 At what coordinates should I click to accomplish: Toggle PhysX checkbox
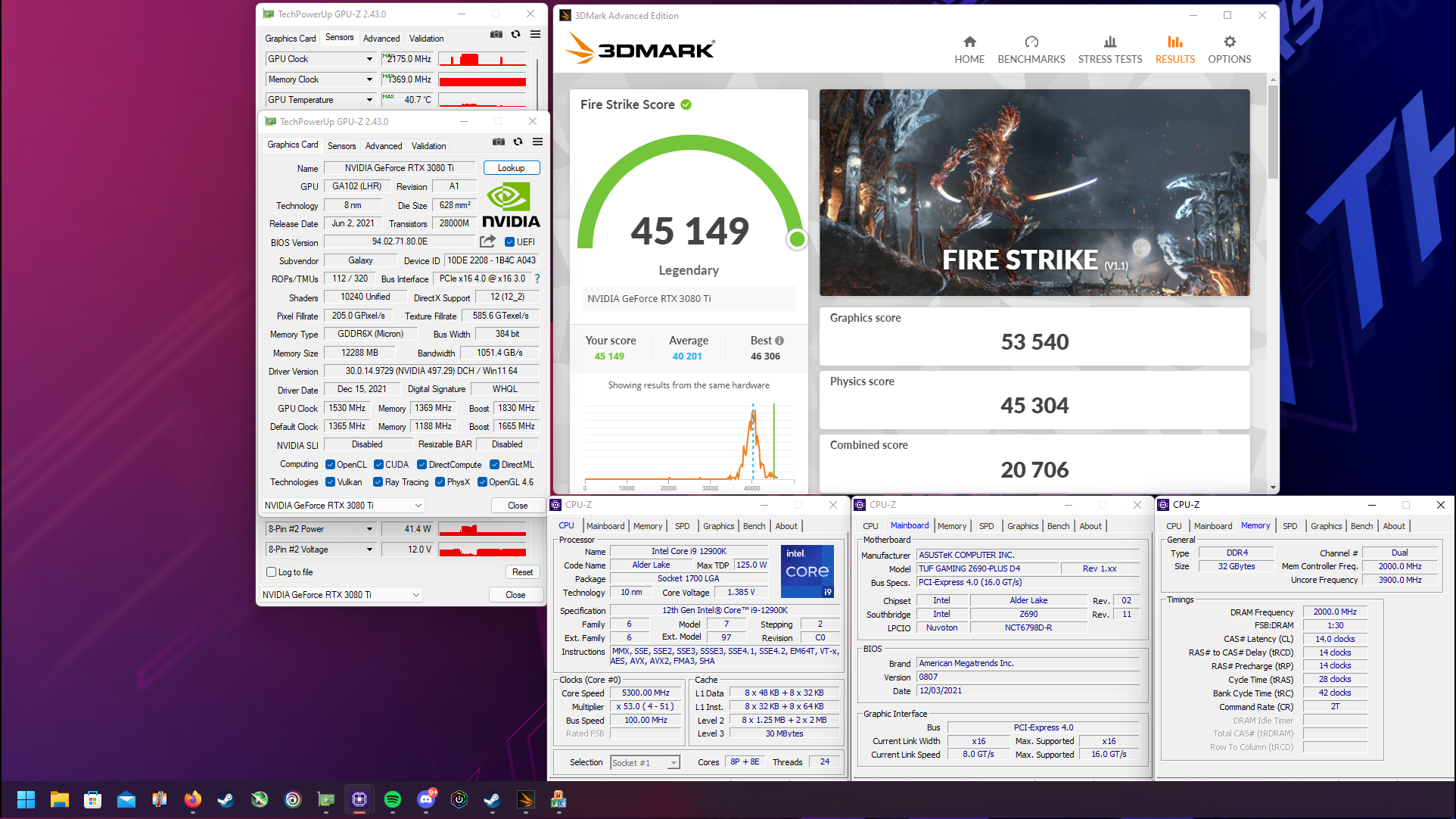[x=440, y=482]
